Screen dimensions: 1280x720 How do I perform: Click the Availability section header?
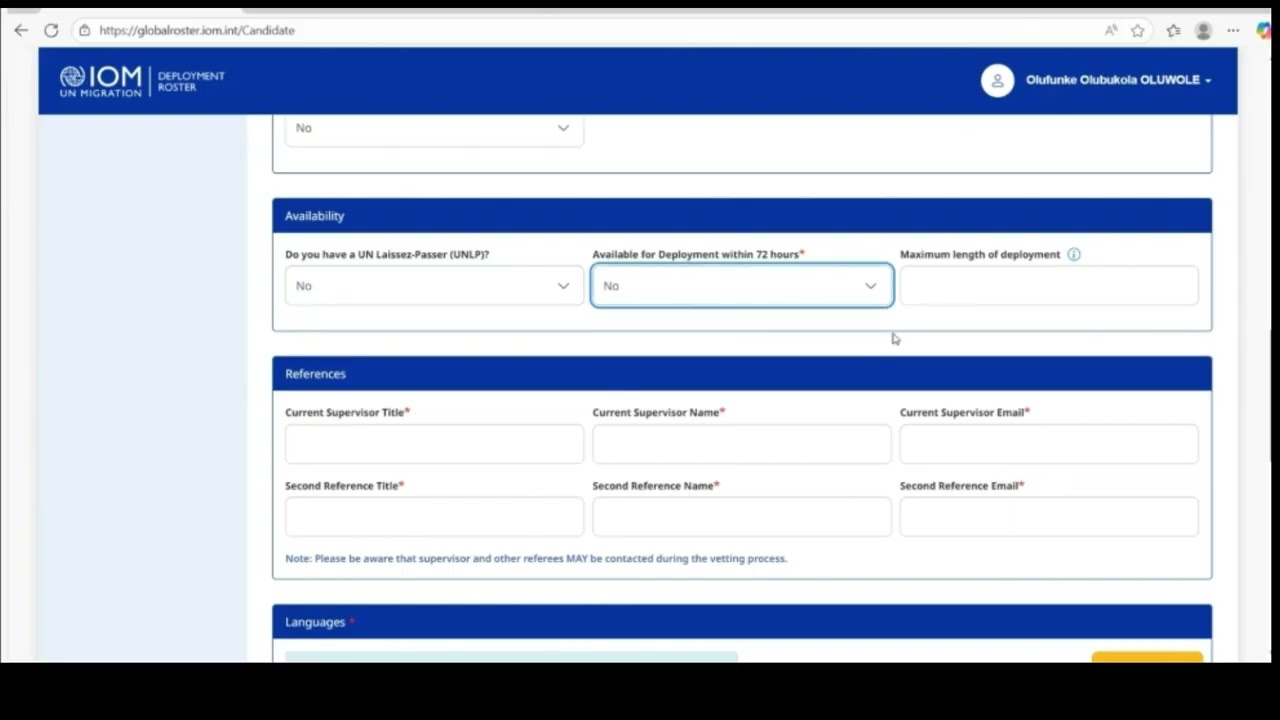(742, 216)
